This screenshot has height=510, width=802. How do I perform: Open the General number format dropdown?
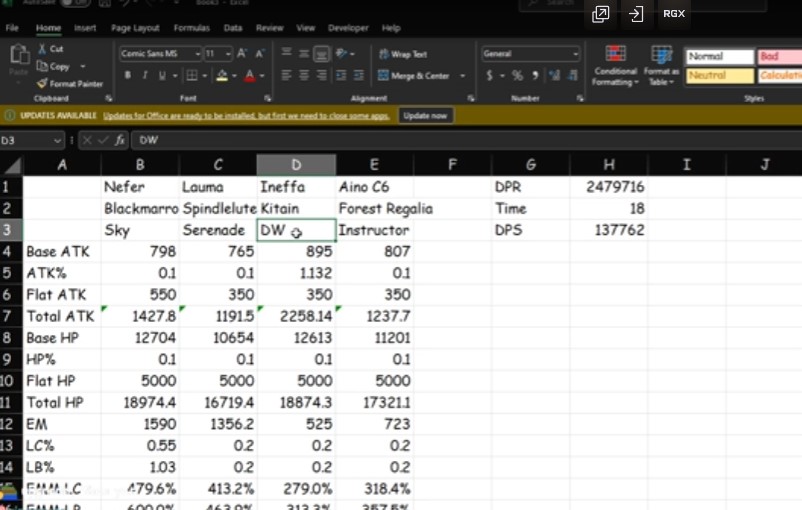click(575, 54)
